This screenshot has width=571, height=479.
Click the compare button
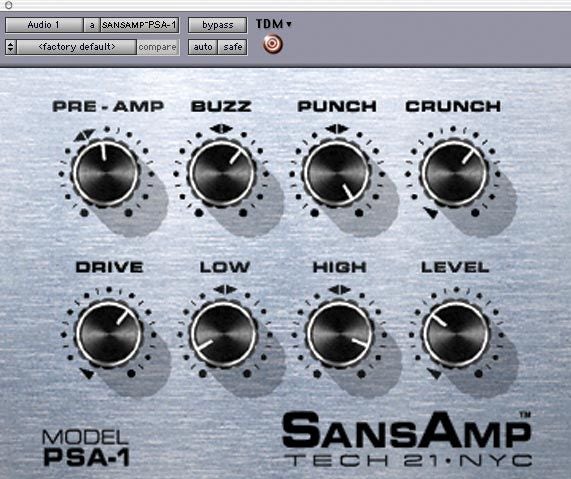158,47
